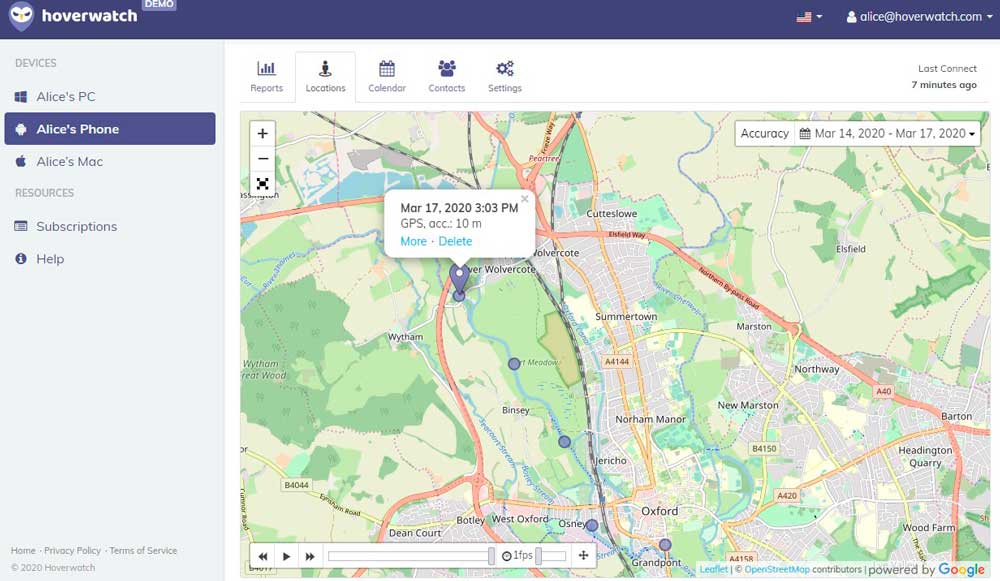Screen dimensions: 1000x581
Task: Zoom out on the map
Action: tap(262, 159)
